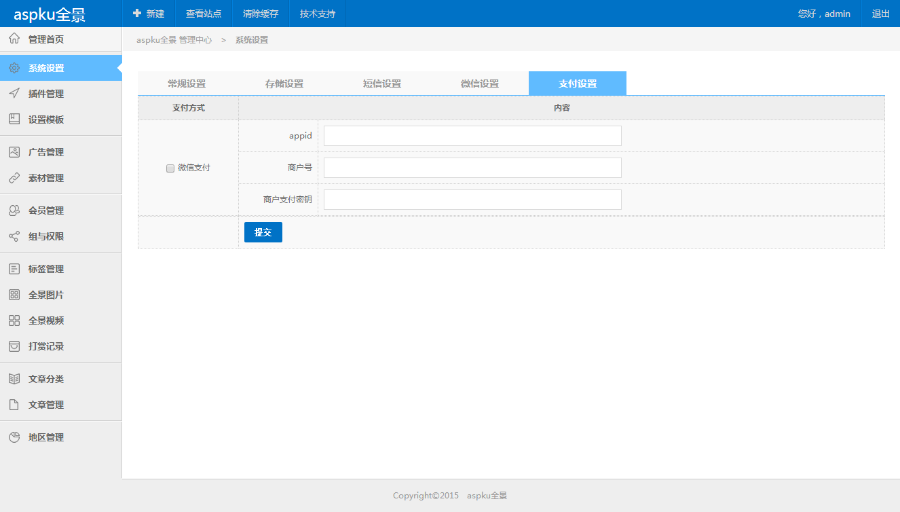Click the 商户支付密钥 text field
The width and height of the screenshot is (900, 512).
[472, 200]
